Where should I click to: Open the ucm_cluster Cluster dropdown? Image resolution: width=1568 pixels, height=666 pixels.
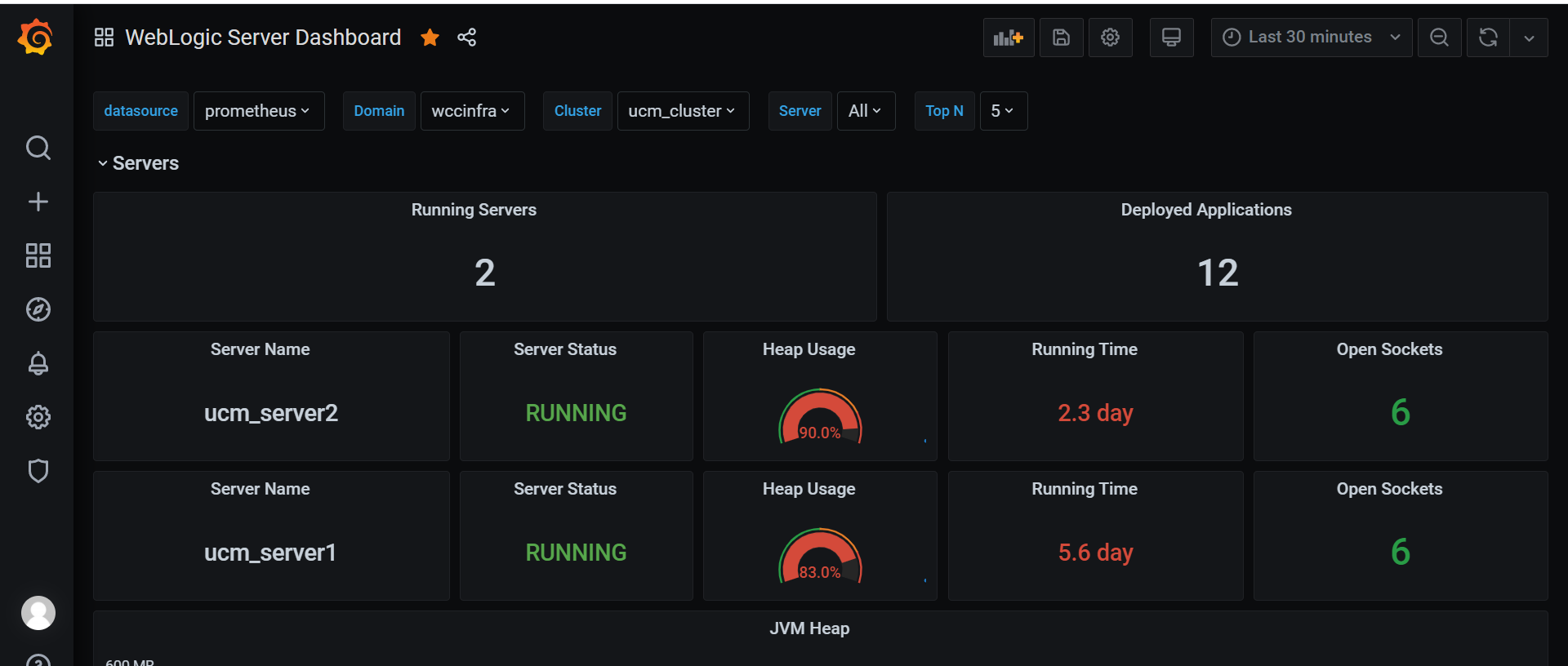(683, 111)
